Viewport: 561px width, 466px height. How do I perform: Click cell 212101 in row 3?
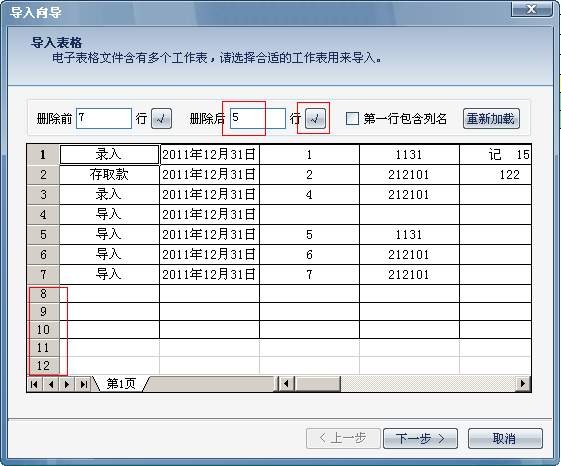point(409,195)
